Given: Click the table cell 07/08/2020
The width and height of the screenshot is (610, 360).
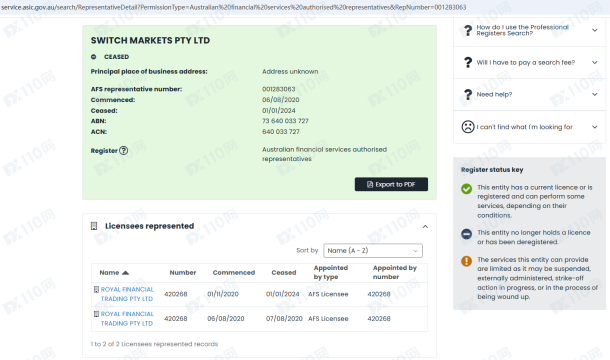Looking at the screenshot, I should pyautogui.click(x=284, y=319).
